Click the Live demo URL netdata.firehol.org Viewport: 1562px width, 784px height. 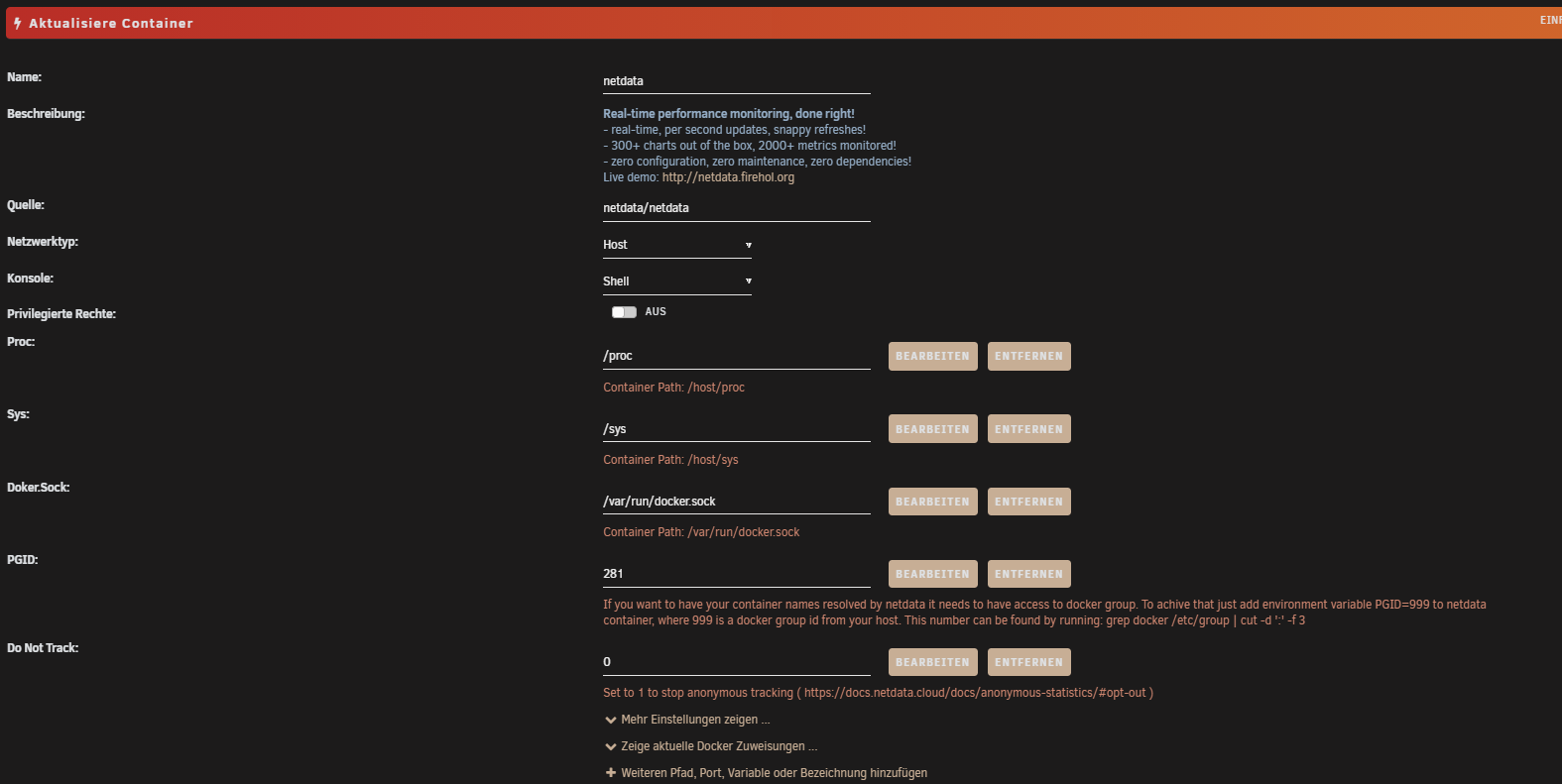728,177
